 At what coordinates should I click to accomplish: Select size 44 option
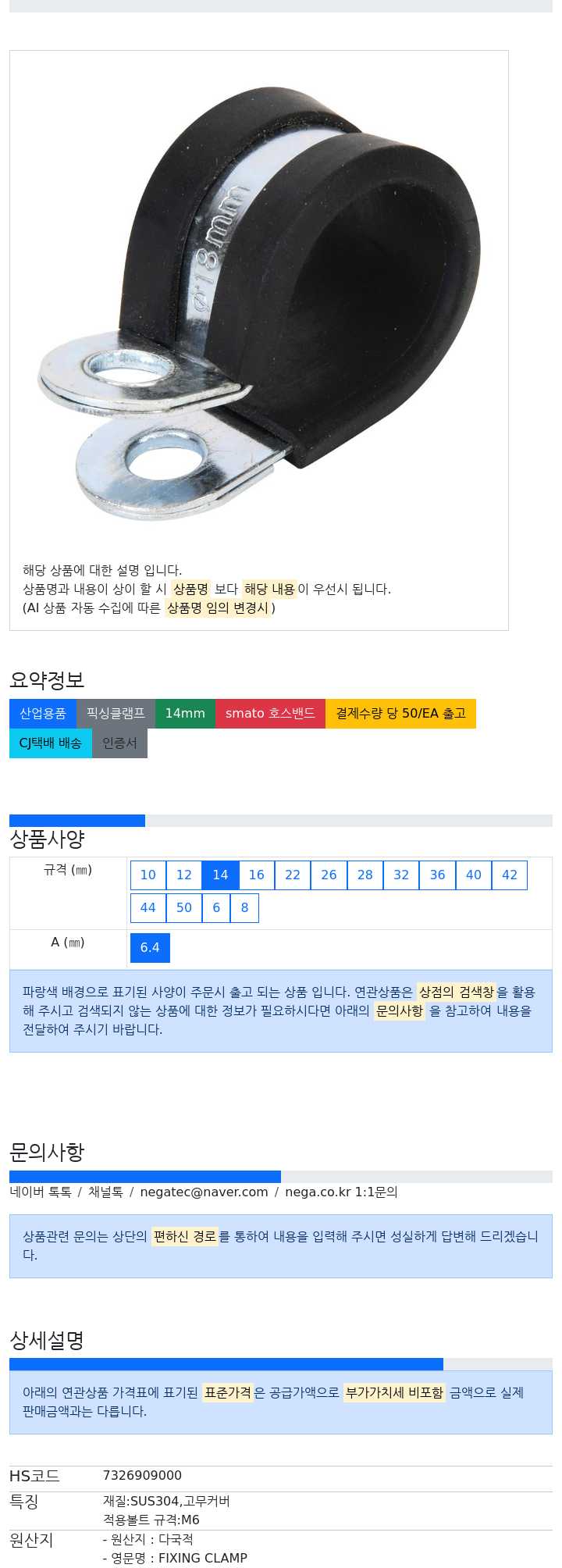[x=148, y=907]
